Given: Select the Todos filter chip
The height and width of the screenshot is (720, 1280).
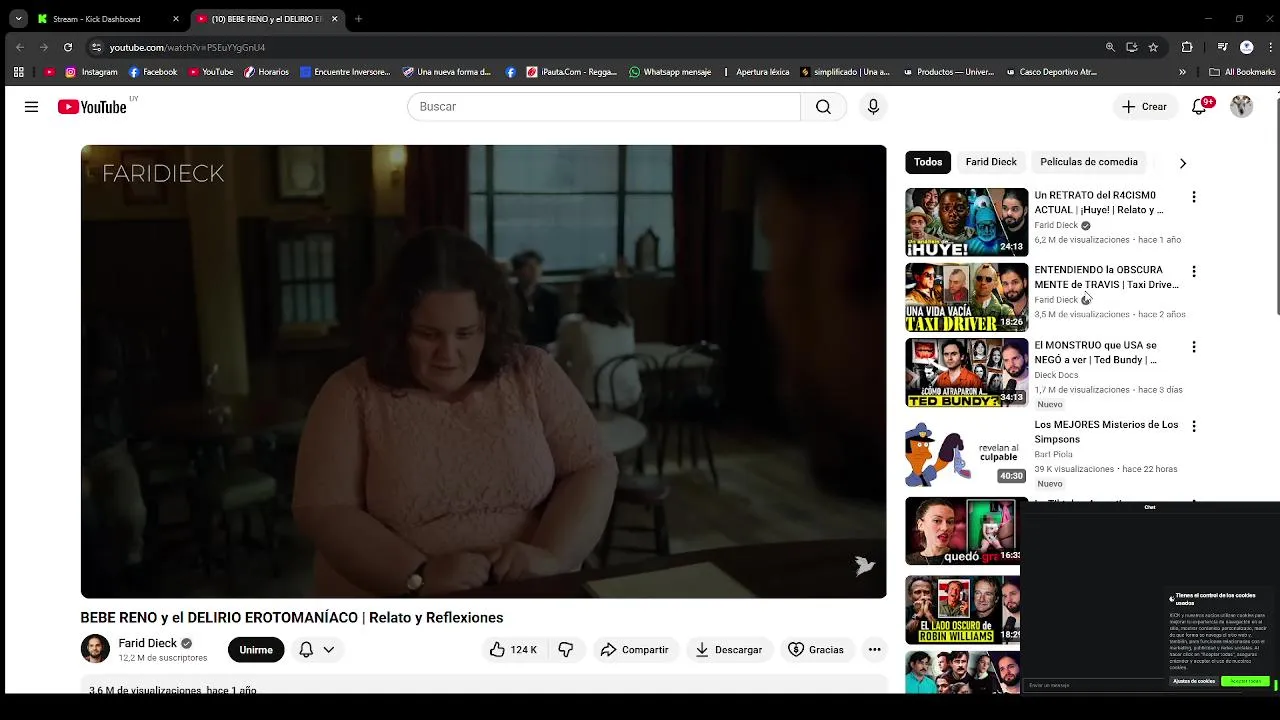Looking at the screenshot, I should click(928, 162).
